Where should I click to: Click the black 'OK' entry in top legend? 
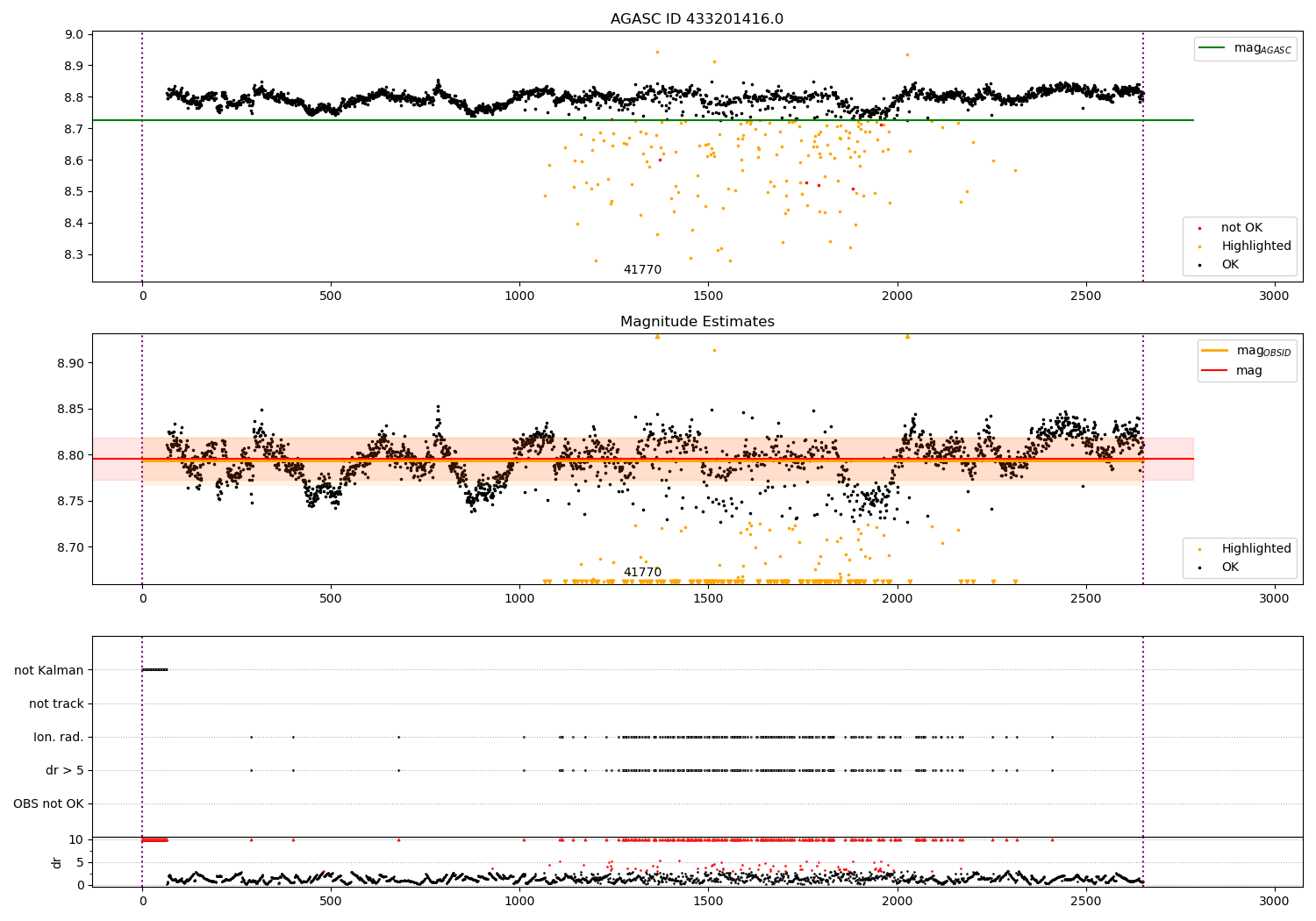coord(1230,265)
